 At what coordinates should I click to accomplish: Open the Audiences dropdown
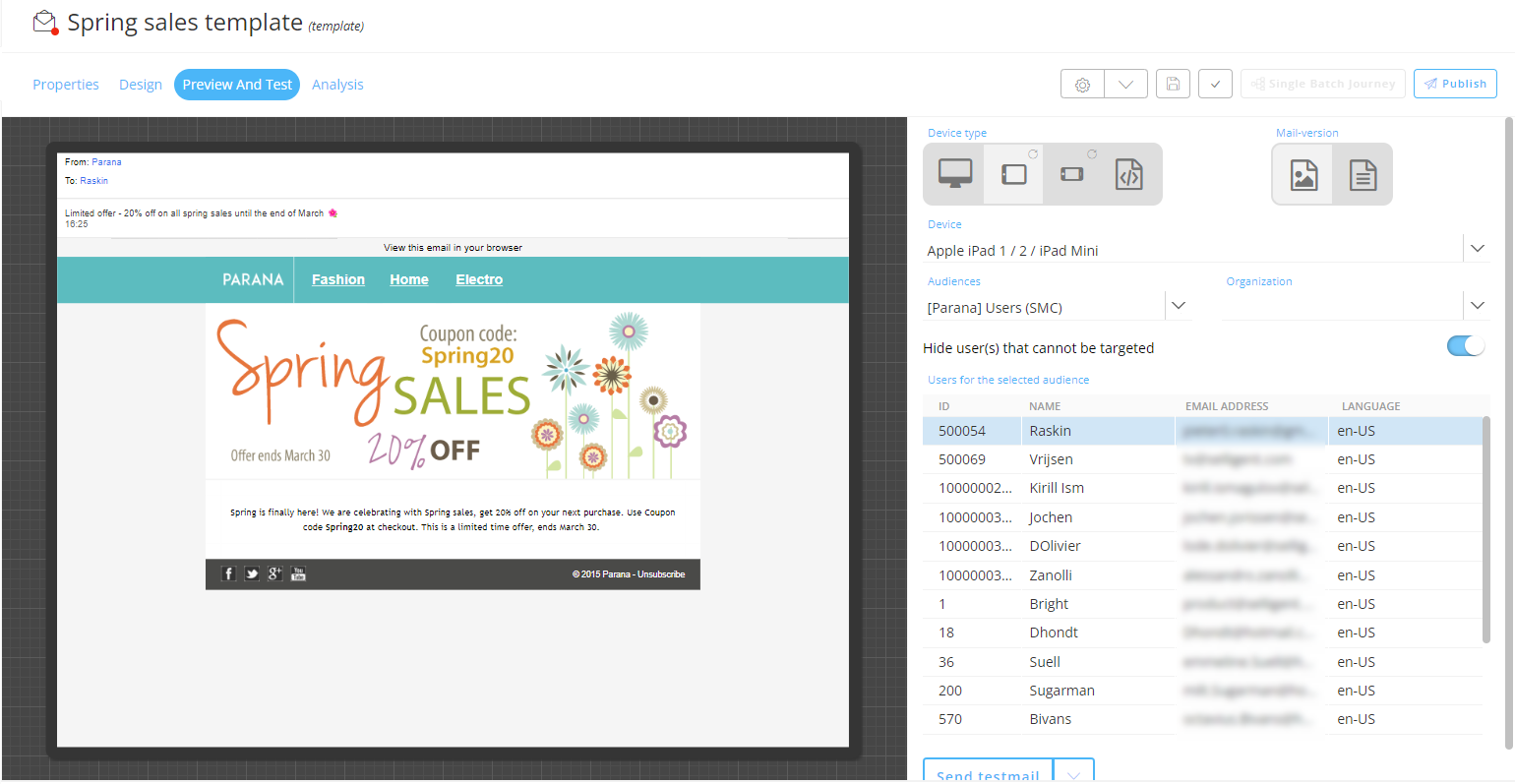click(1178, 306)
